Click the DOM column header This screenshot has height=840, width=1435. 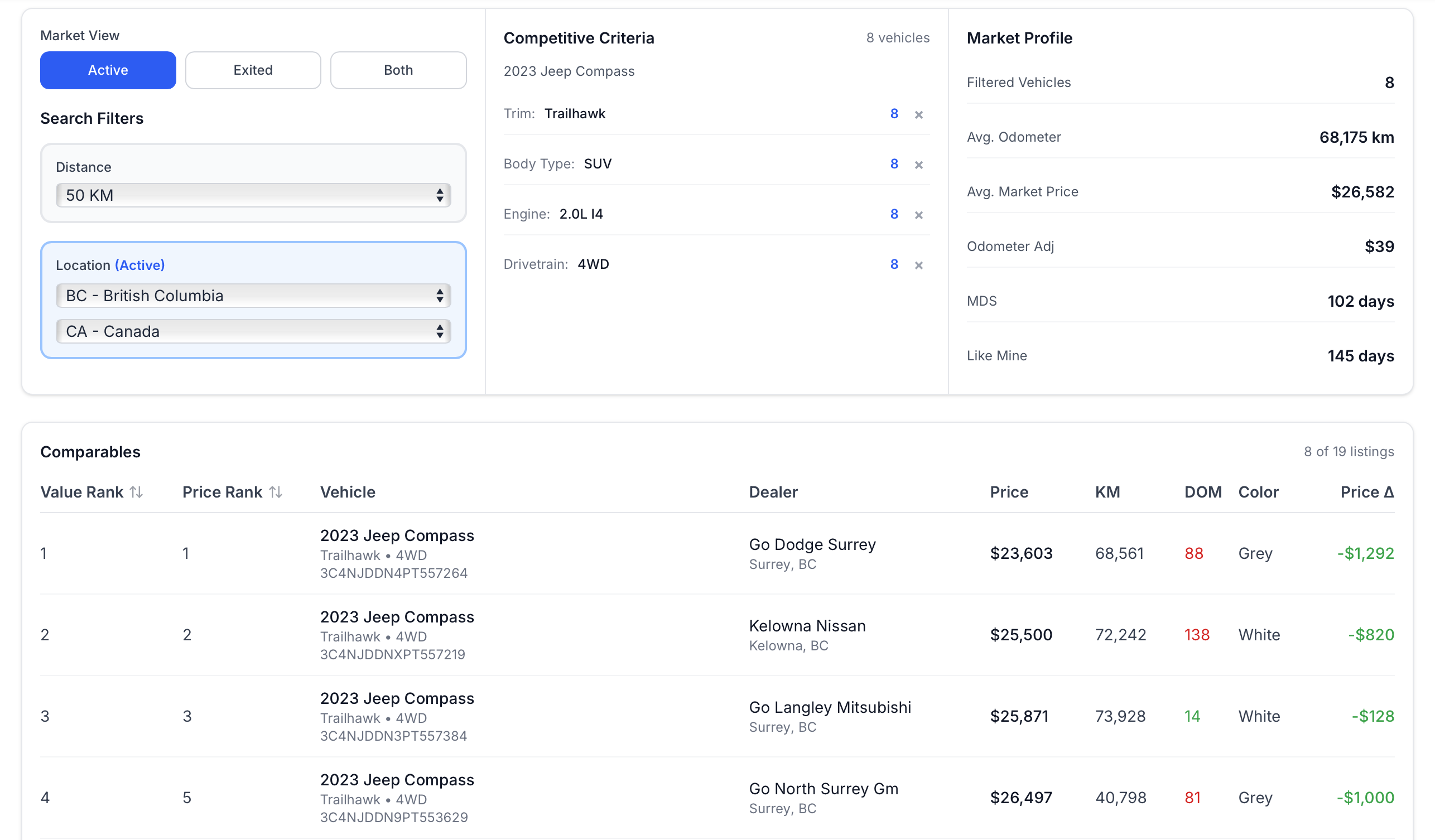pos(1203,492)
